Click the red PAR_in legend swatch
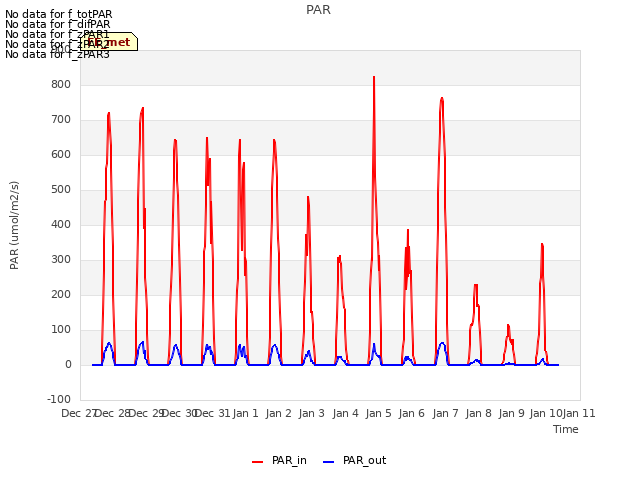The image size is (640, 480). pos(258,462)
